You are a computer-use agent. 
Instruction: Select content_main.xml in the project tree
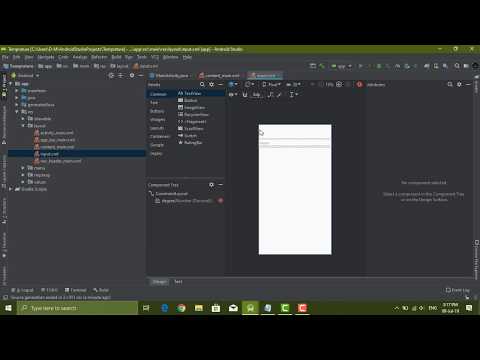tap(54, 147)
